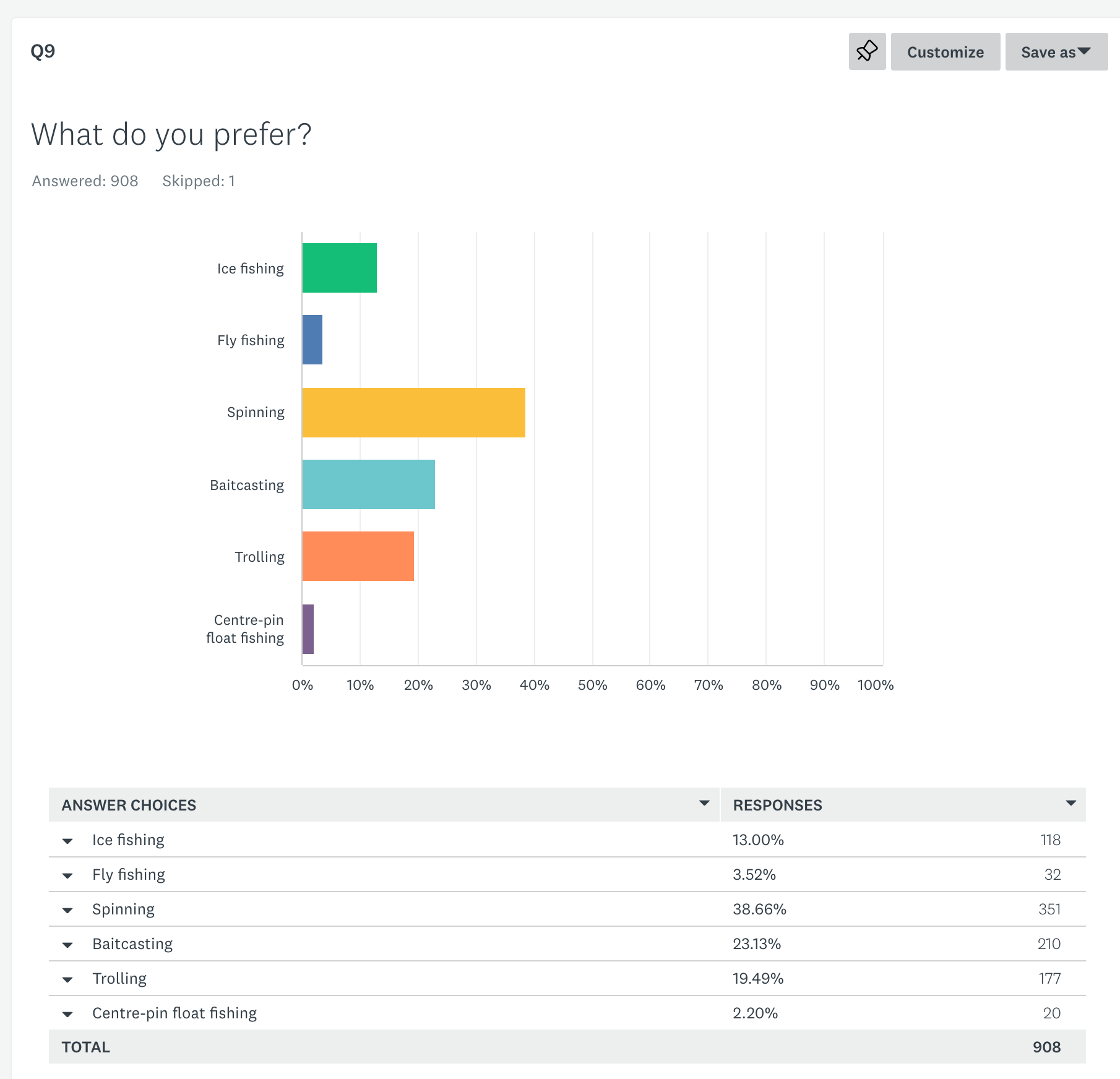Click the Skipped: 1 text

pyautogui.click(x=199, y=181)
